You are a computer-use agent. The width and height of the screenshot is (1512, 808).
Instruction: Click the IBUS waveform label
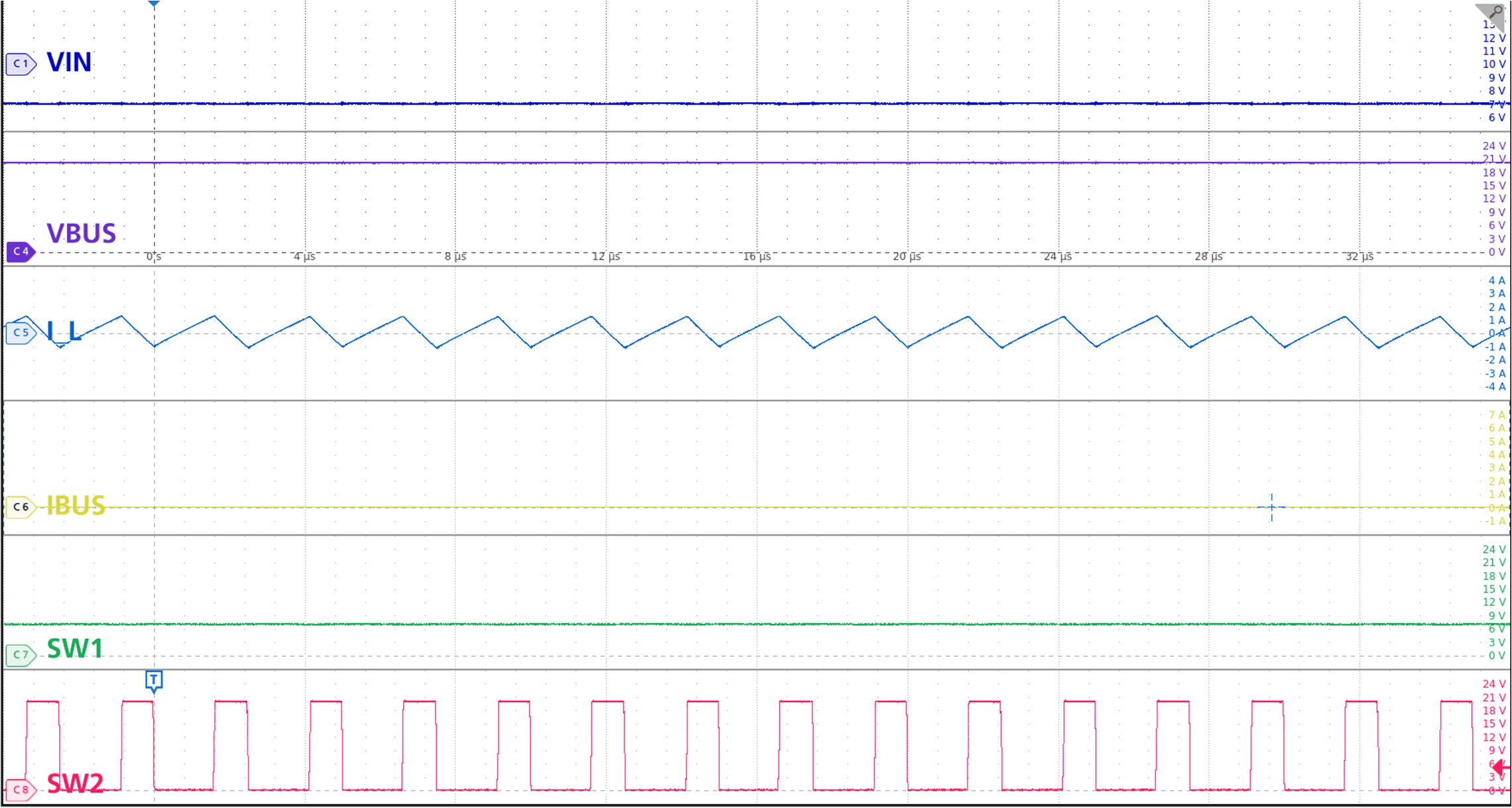(76, 506)
